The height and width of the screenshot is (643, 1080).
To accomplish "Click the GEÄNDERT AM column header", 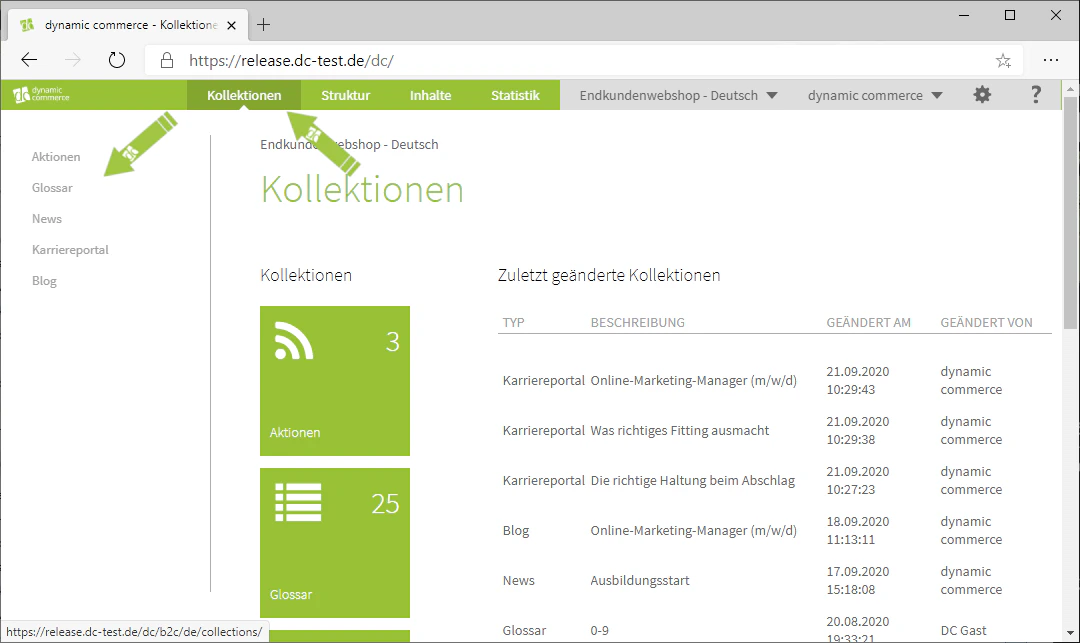I will click(x=869, y=322).
